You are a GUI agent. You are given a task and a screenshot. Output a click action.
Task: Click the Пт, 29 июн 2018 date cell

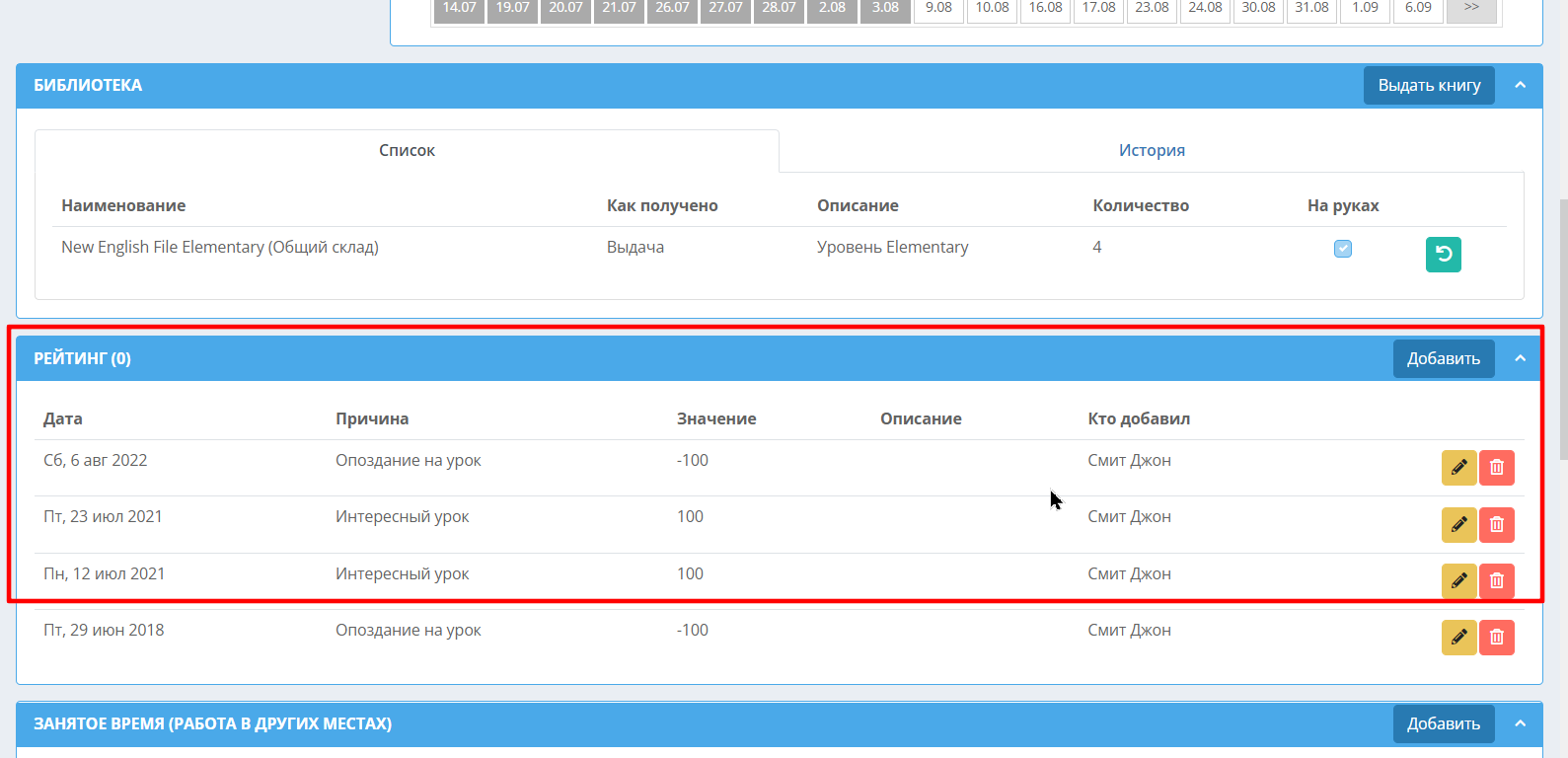[x=104, y=630]
